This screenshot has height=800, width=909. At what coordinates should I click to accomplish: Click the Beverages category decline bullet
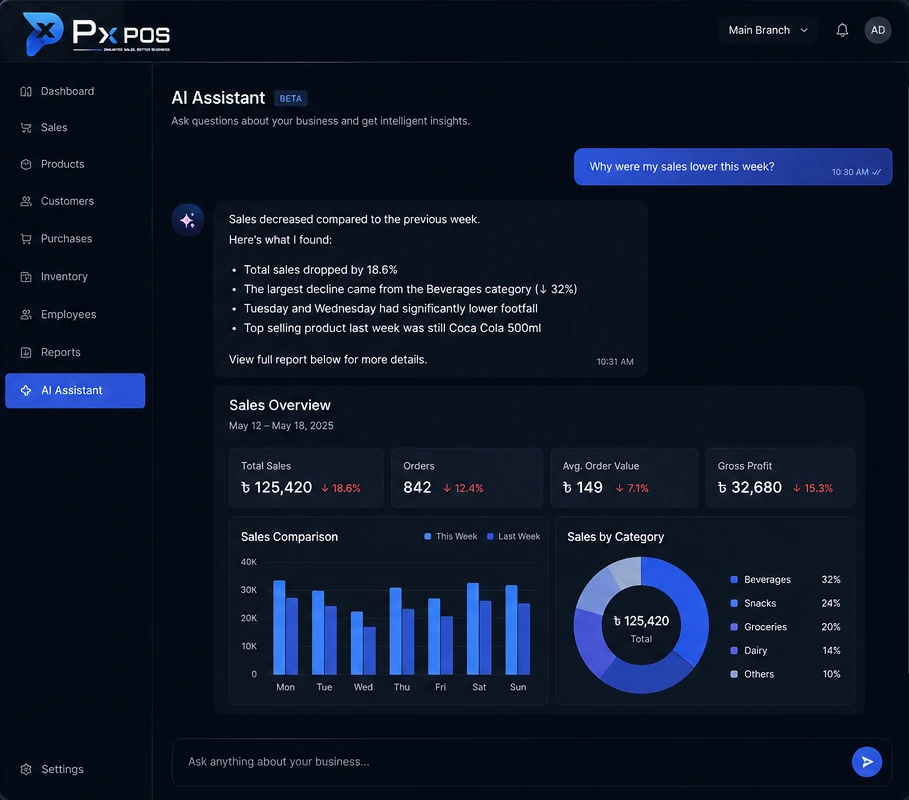pos(410,289)
